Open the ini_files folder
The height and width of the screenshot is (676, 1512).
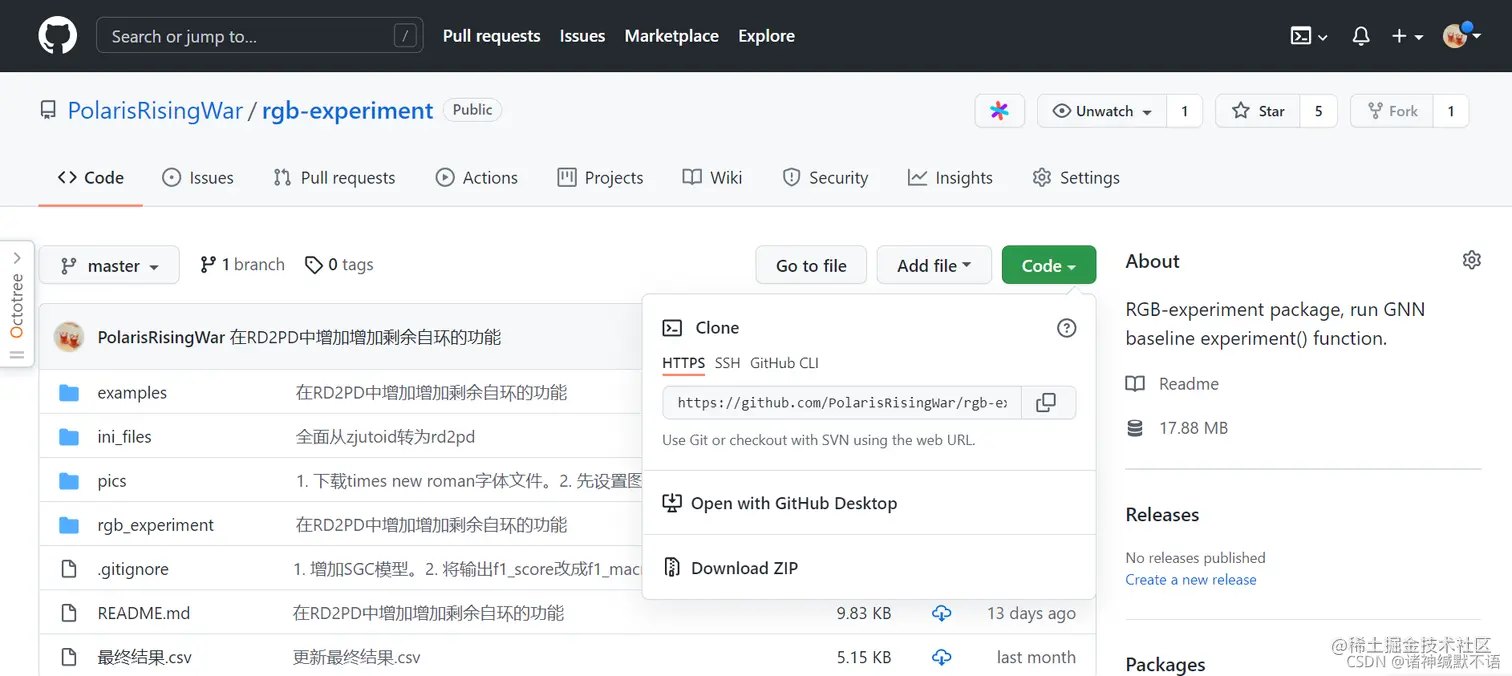(124, 437)
